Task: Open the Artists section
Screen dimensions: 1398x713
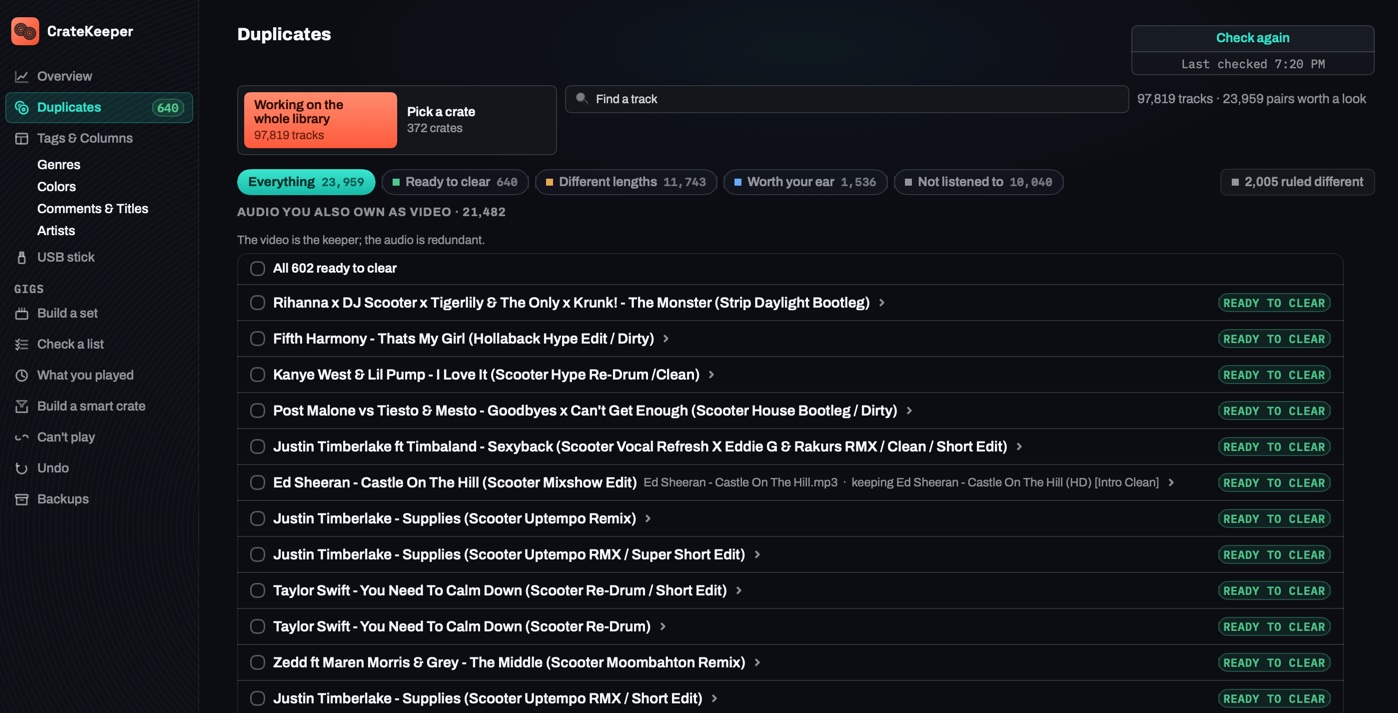Action: (56, 231)
